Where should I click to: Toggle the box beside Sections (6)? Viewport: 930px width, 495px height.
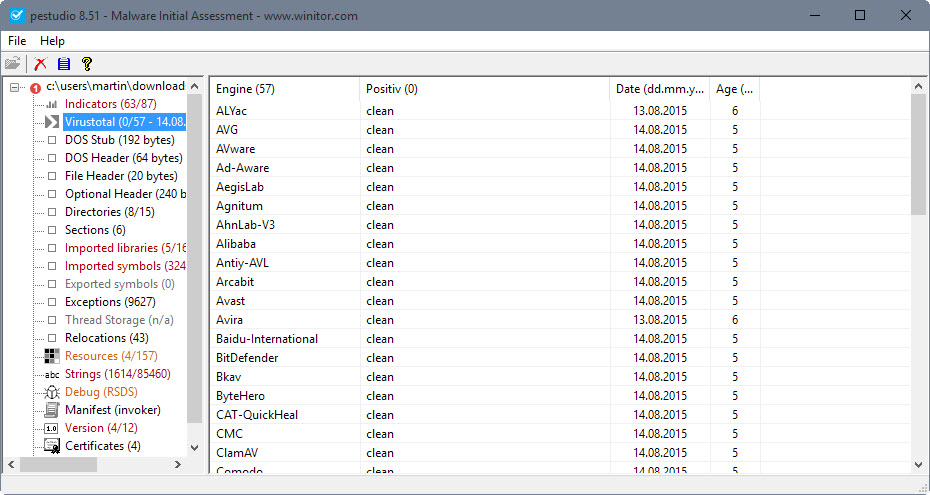[x=52, y=230]
